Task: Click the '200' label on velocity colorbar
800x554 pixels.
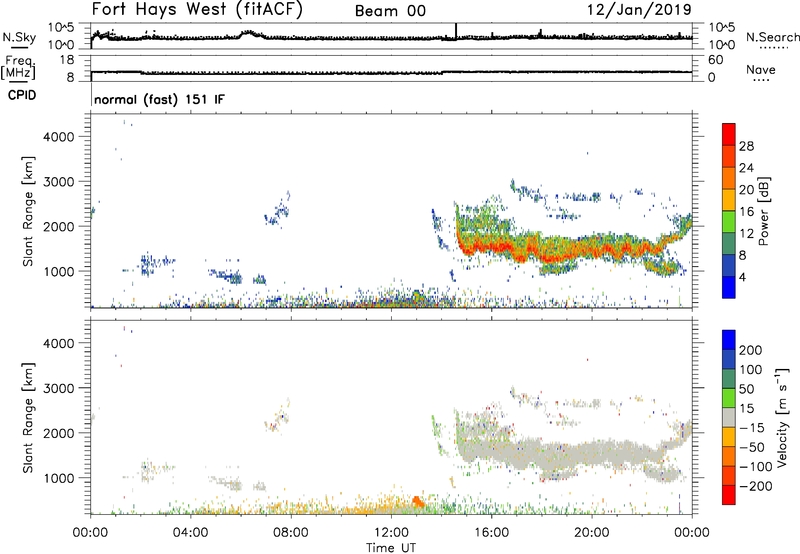Action: tap(751, 350)
